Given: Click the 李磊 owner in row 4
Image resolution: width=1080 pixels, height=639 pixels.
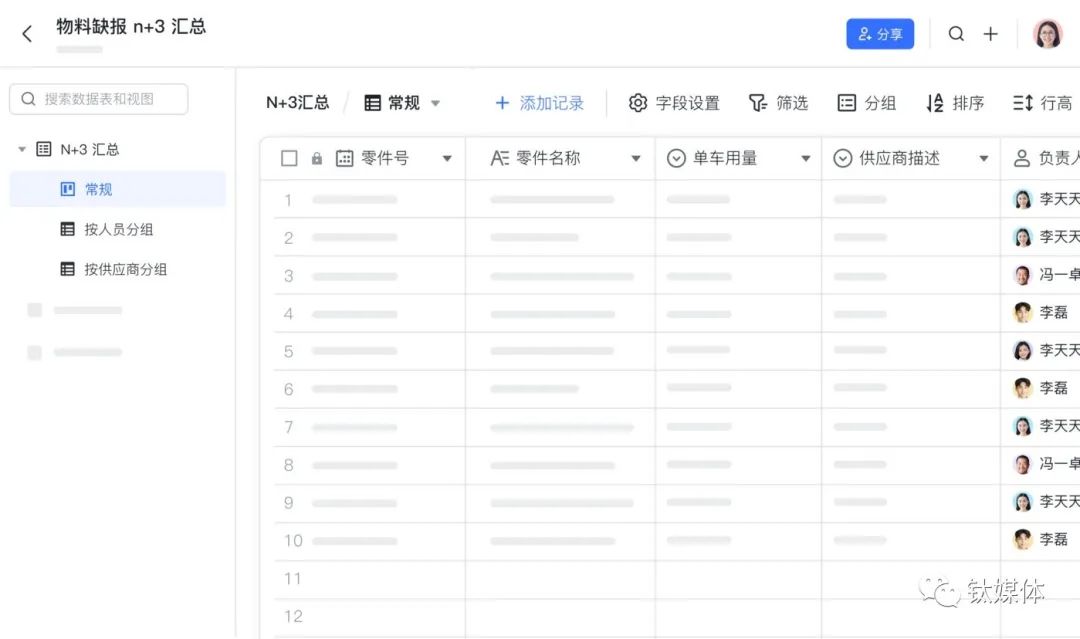Looking at the screenshot, I should [1041, 312].
